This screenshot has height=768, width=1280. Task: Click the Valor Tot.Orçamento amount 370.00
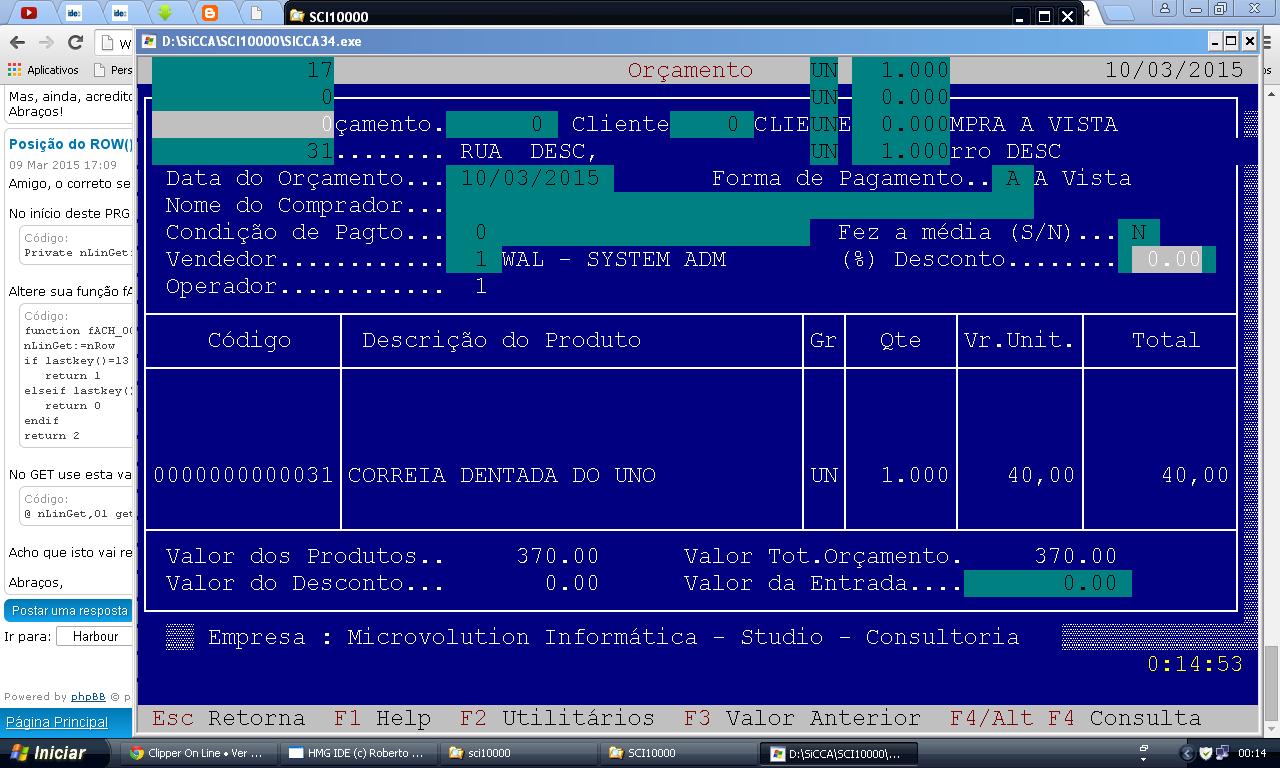pos(1075,556)
